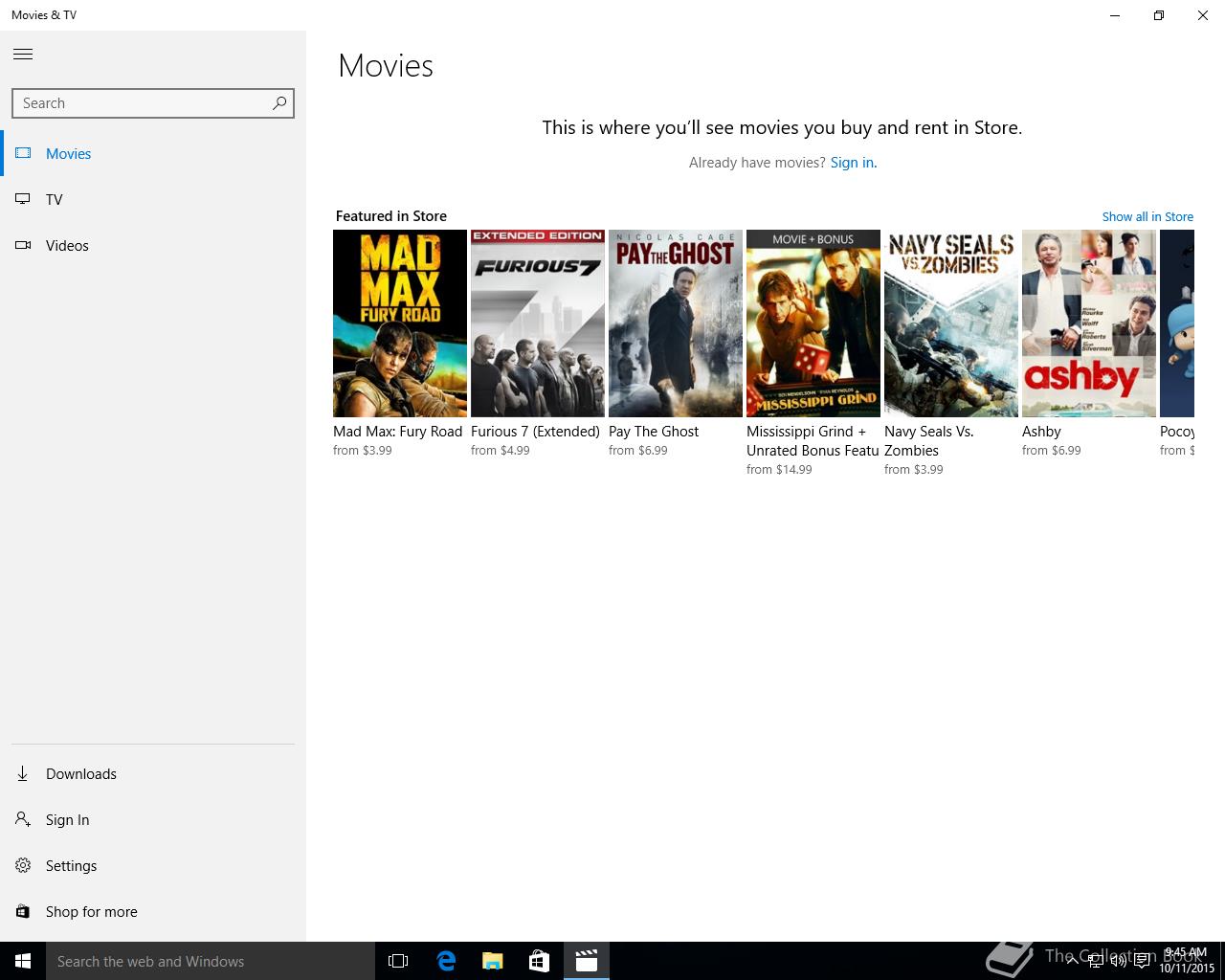The width and height of the screenshot is (1225, 980).
Task: Open the partially visible Pocoyo poster
Action: click(1177, 323)
